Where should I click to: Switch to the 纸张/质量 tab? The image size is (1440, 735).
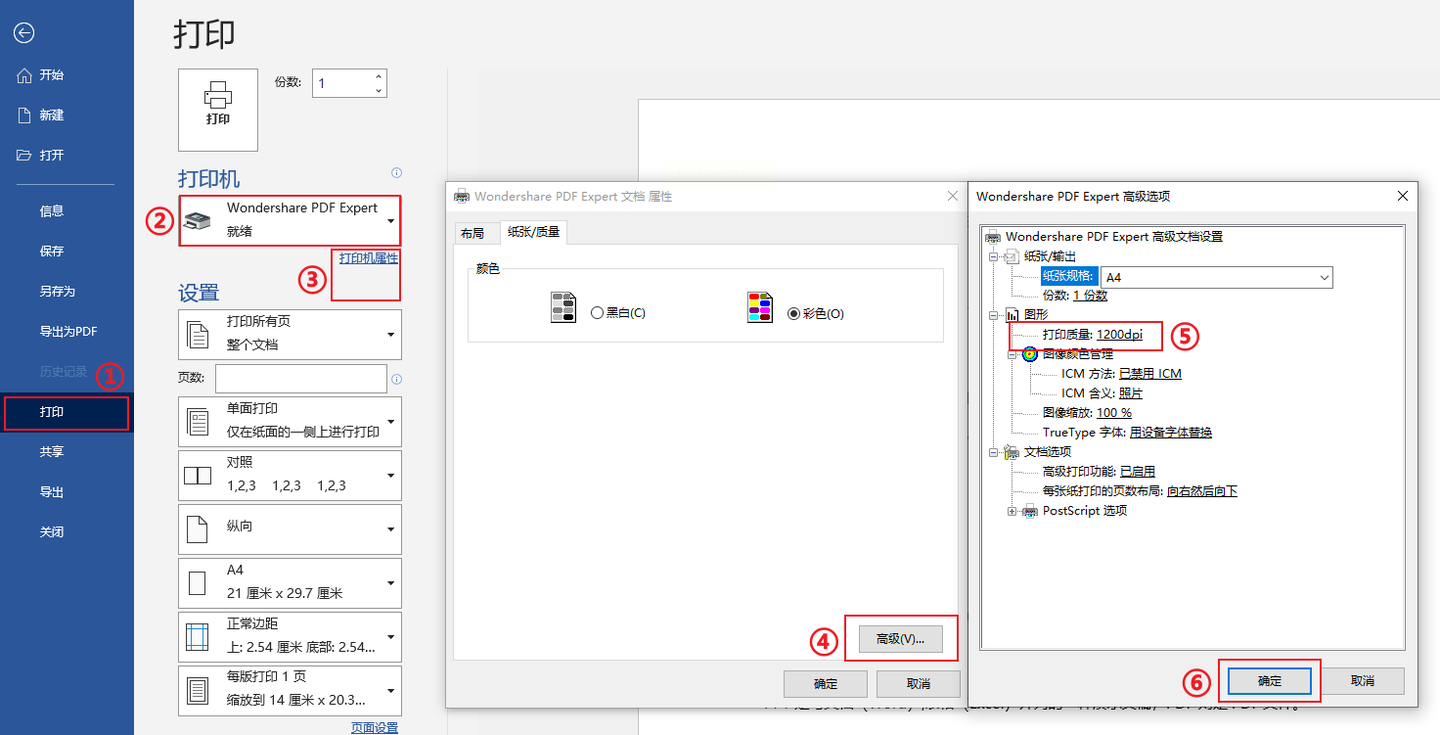(534, 233)
